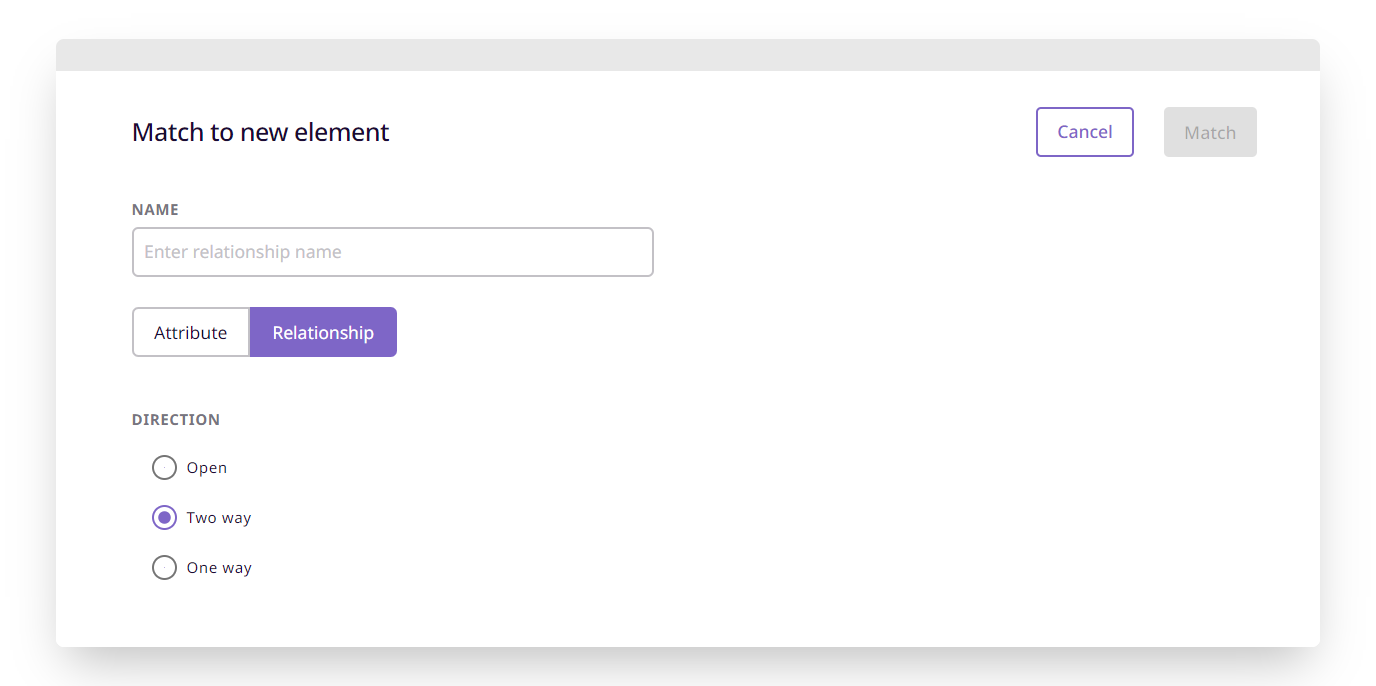Click the grey title bar of the dialog
The image size is (1376, 686).
tap(688, 55)
